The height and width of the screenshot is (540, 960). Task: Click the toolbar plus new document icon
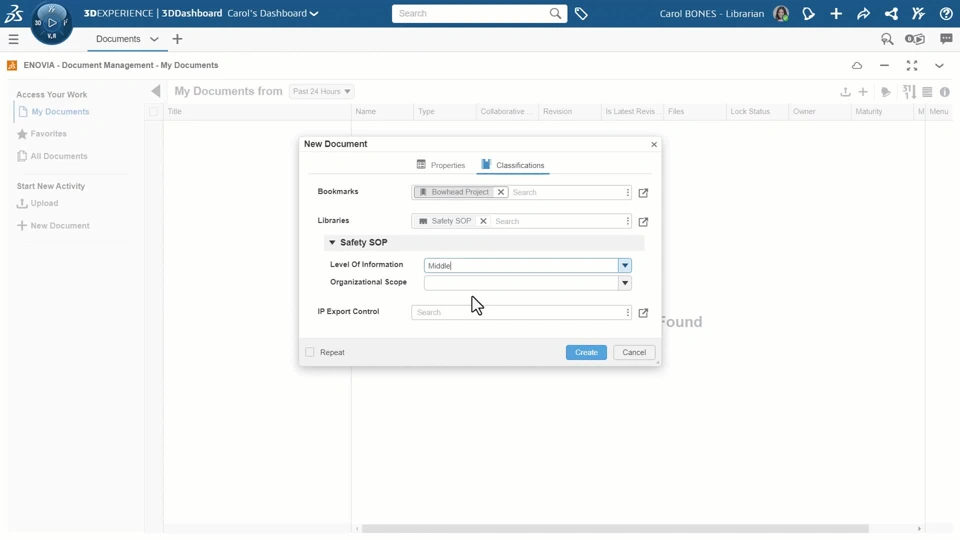click(863, 92)
